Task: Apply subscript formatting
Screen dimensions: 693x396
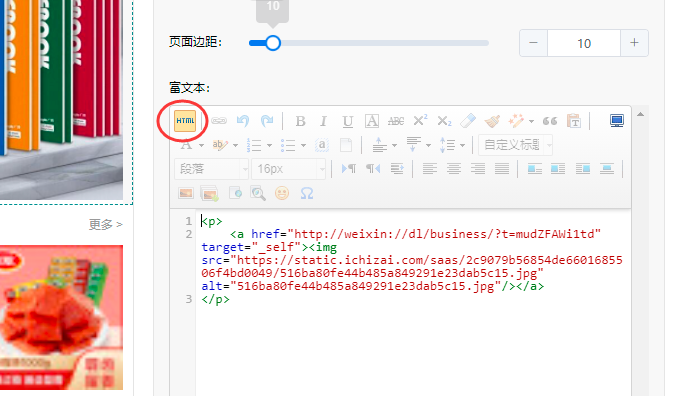Action: 444,121
